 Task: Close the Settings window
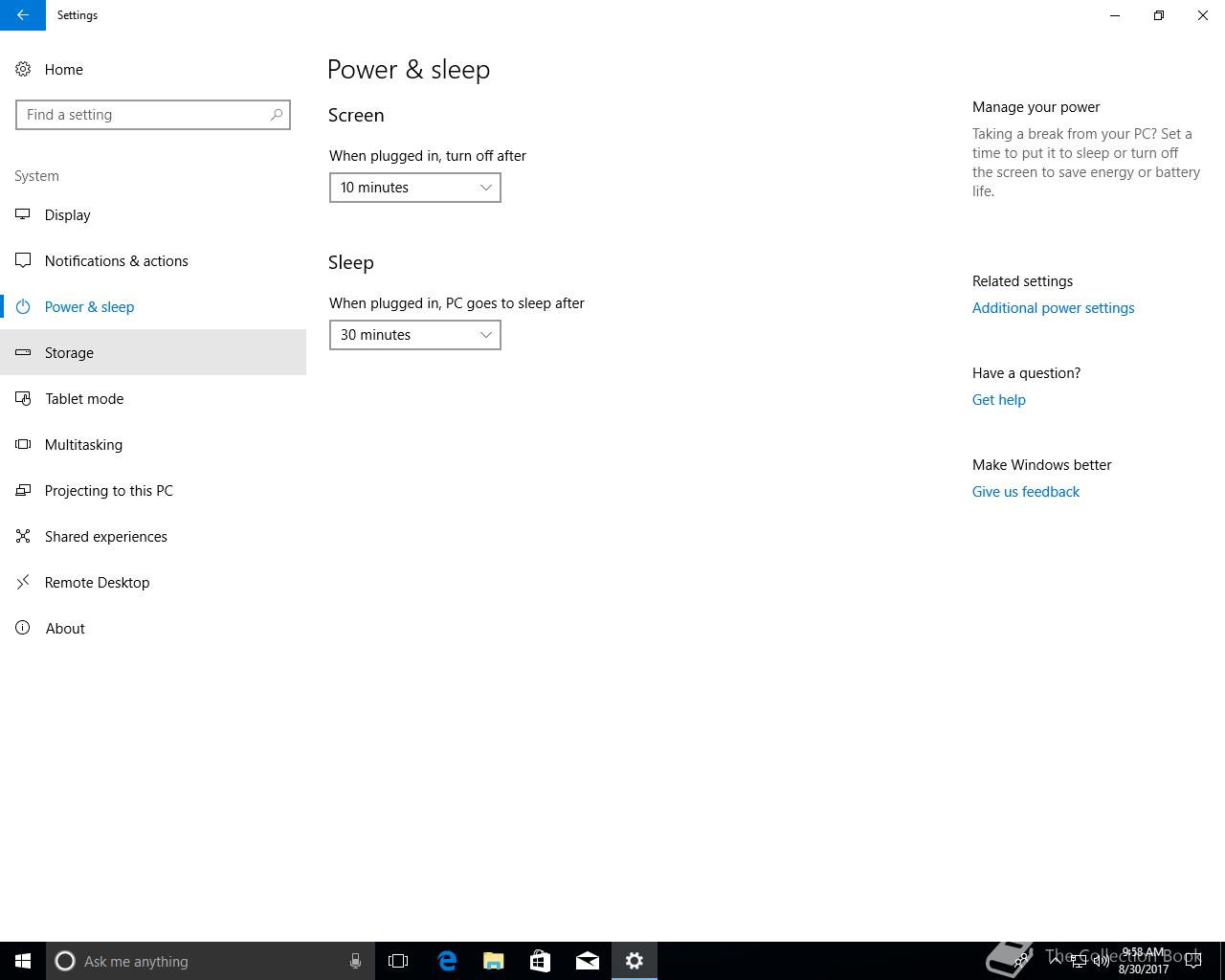tap(1203, 15)
